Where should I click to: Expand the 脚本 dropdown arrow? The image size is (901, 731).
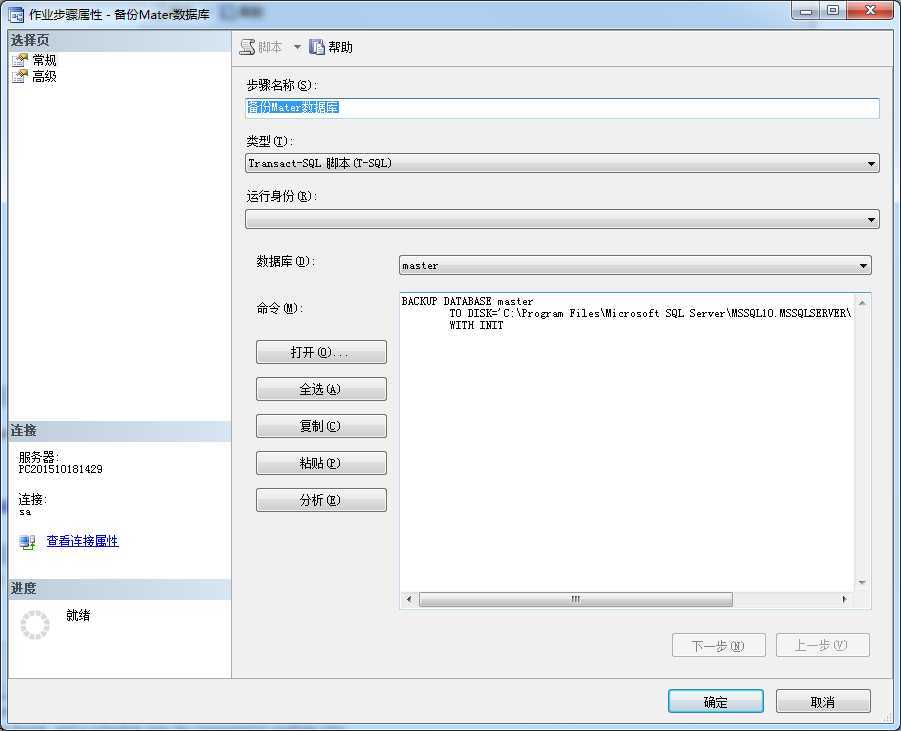point(297,47)
